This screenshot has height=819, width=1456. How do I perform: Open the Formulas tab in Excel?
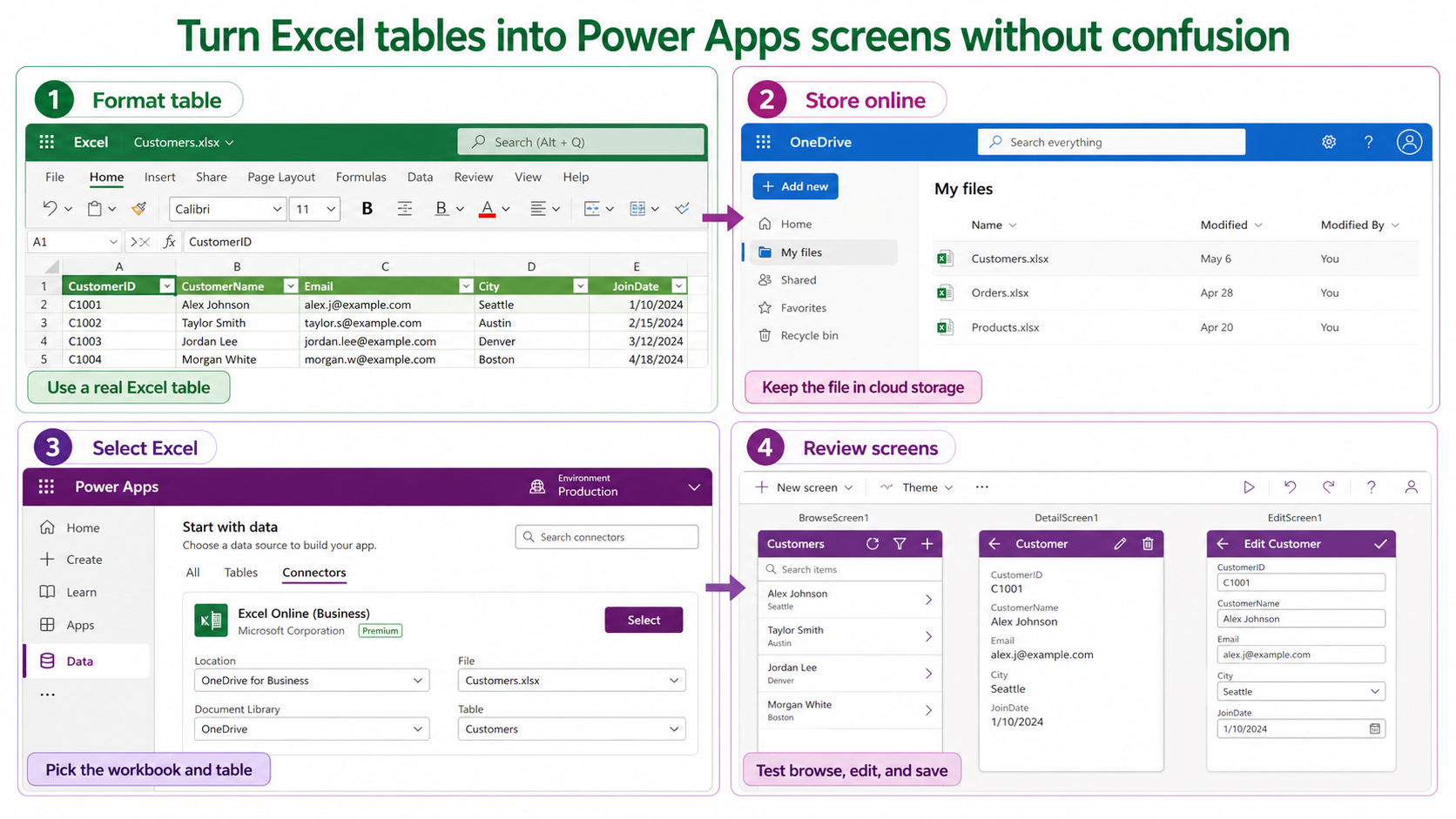point(361,177)
